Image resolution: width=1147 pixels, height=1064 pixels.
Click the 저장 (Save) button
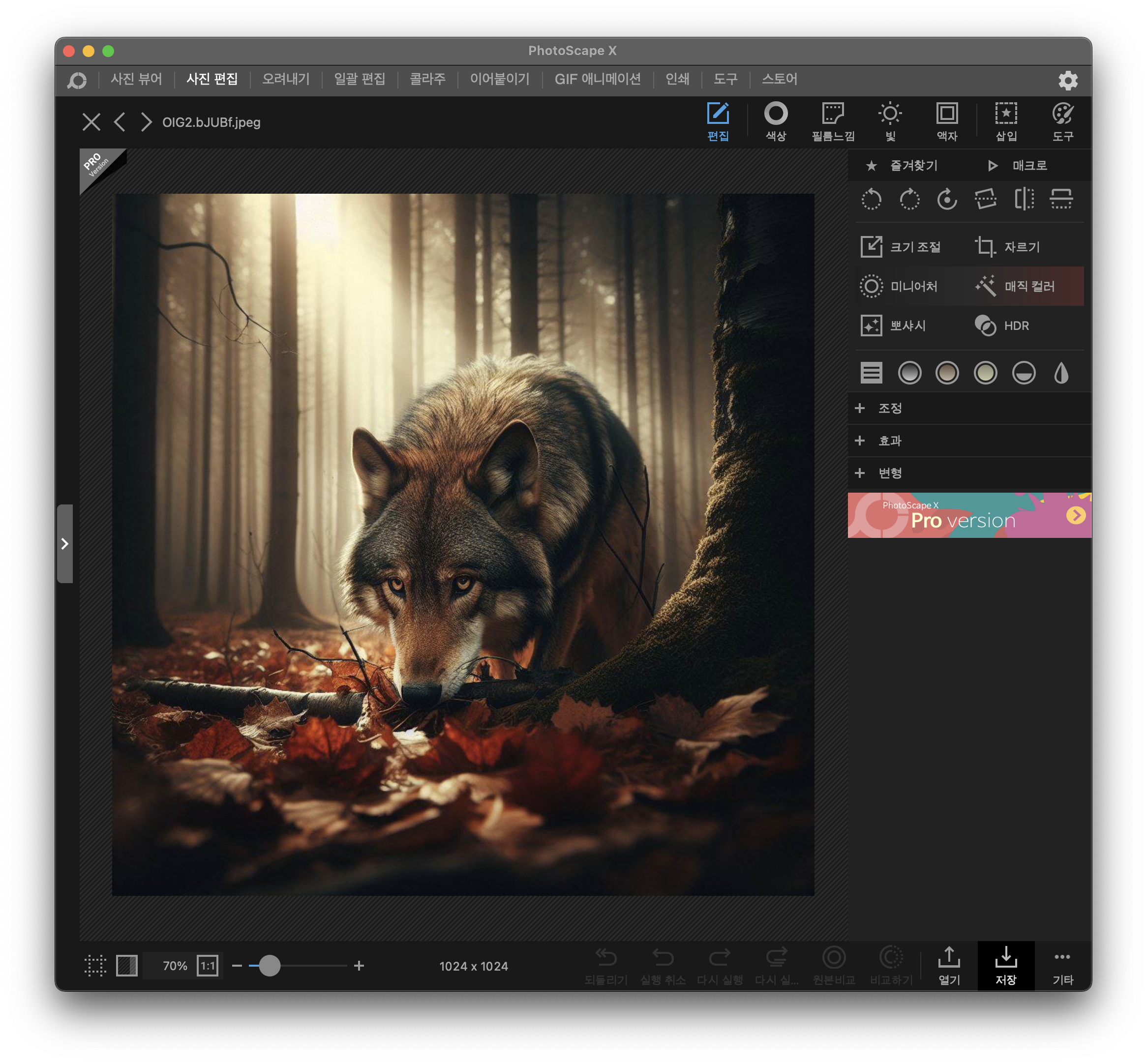[1005, 966]
